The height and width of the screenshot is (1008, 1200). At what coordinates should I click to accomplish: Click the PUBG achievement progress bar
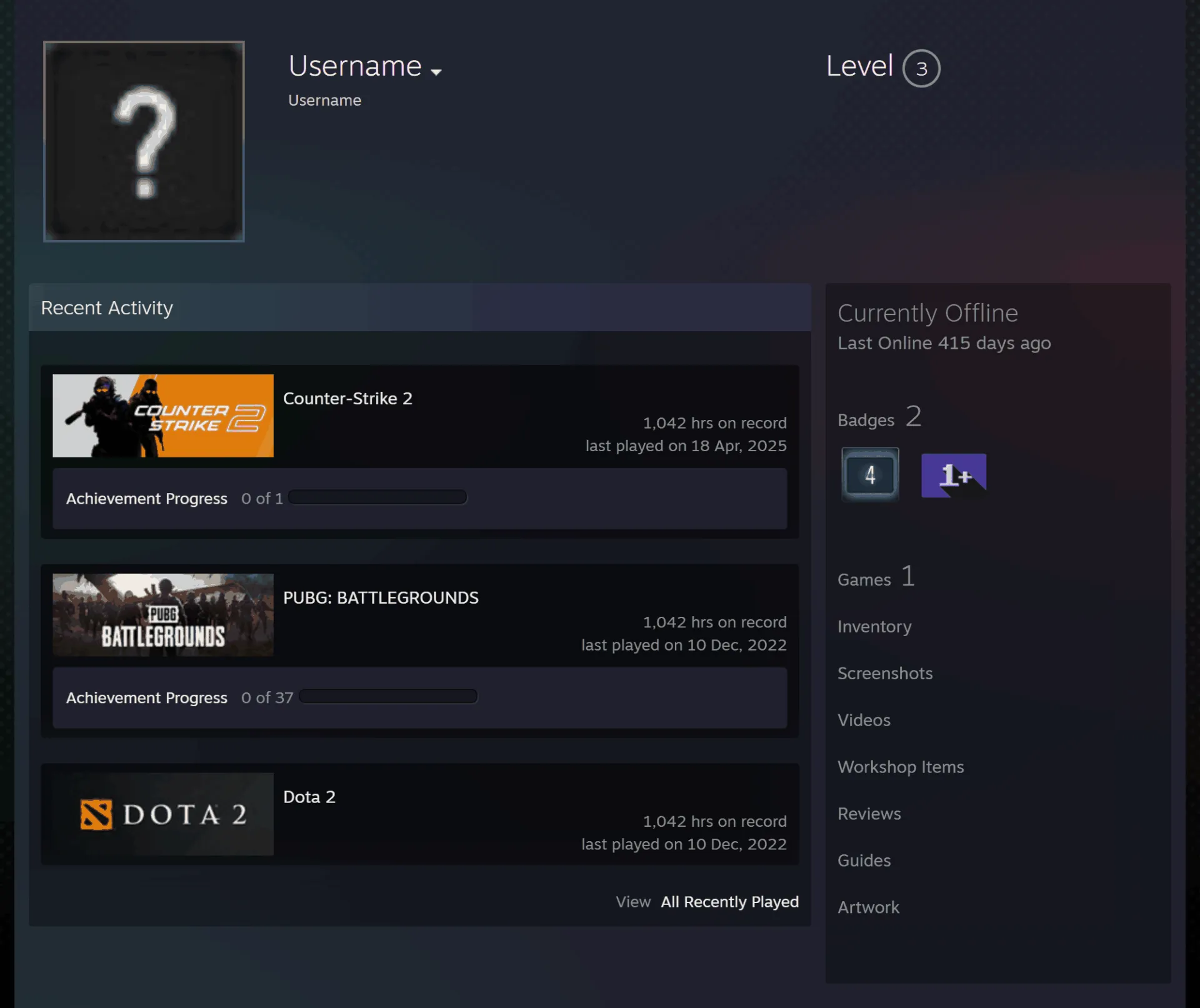coord(388,697)
